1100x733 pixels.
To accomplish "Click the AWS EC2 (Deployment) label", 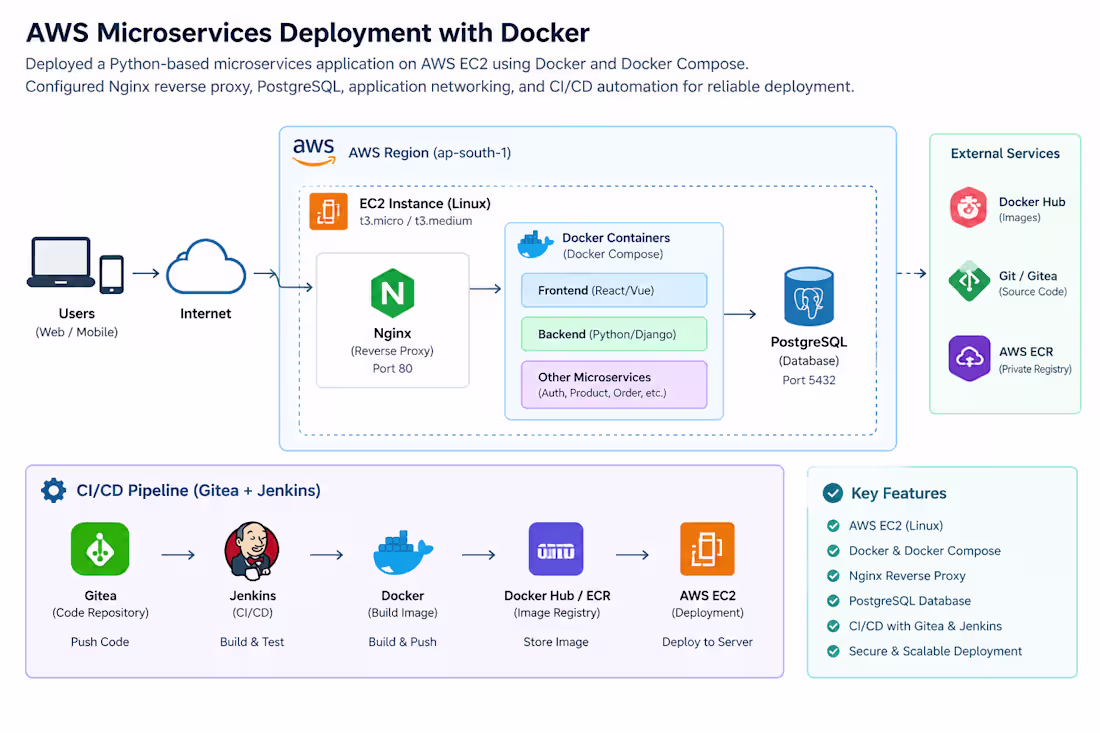I will point(707,604).
